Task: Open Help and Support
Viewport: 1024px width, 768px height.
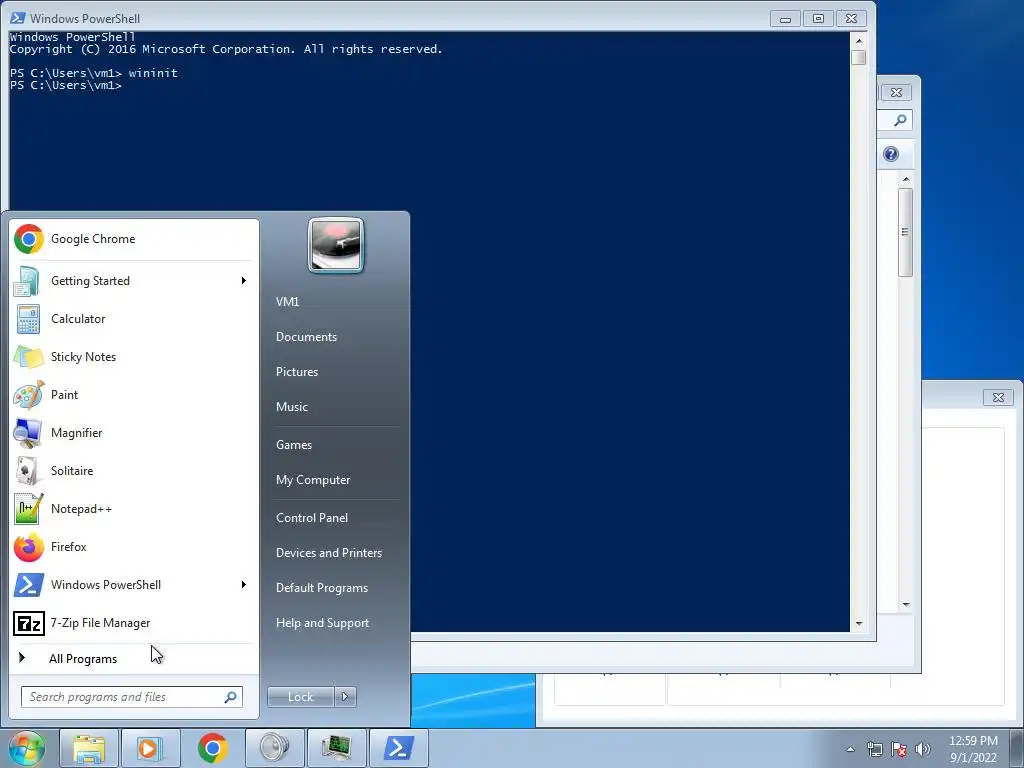Action: (322, 623)
